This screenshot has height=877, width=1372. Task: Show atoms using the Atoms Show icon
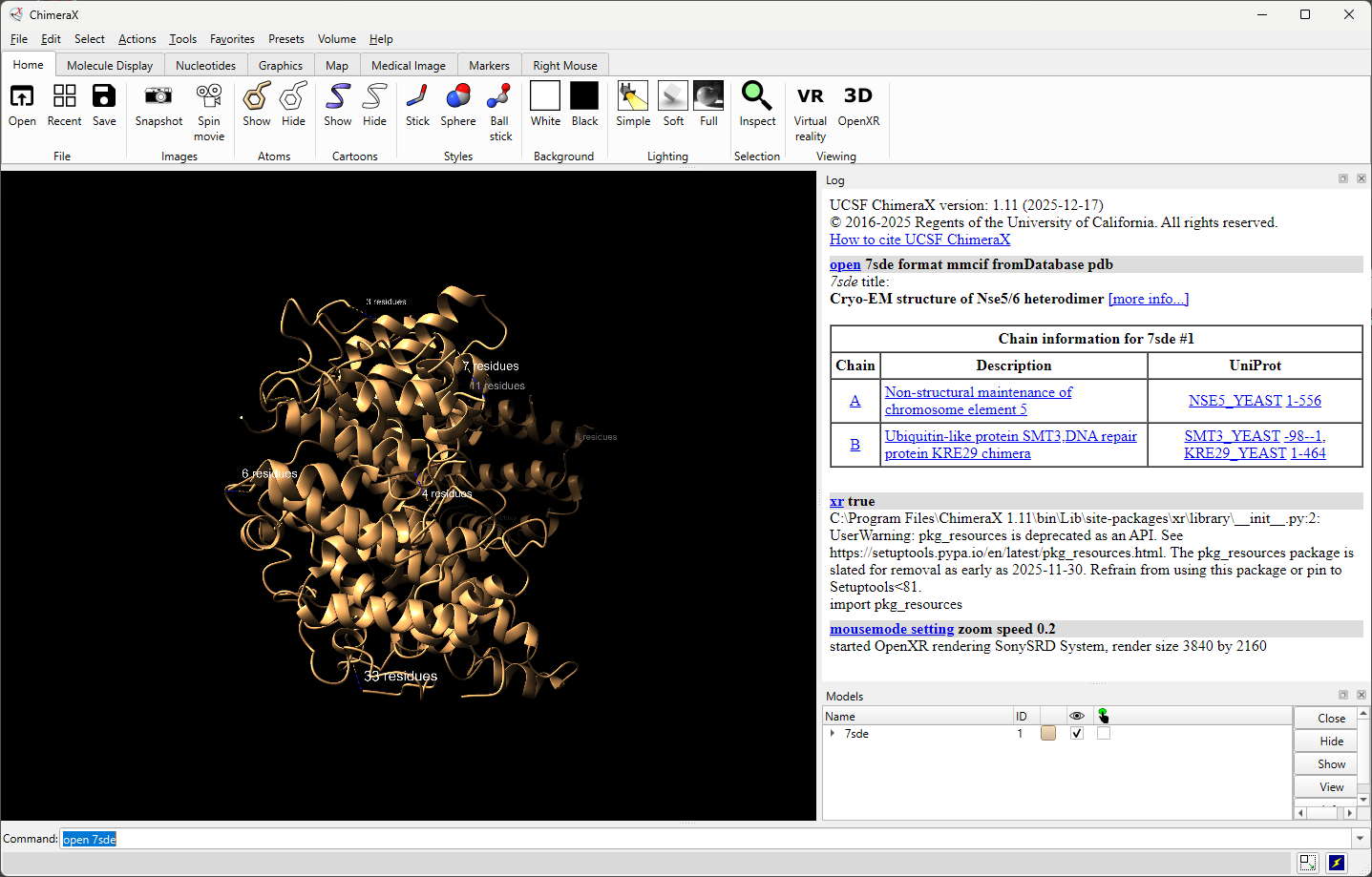256,97
